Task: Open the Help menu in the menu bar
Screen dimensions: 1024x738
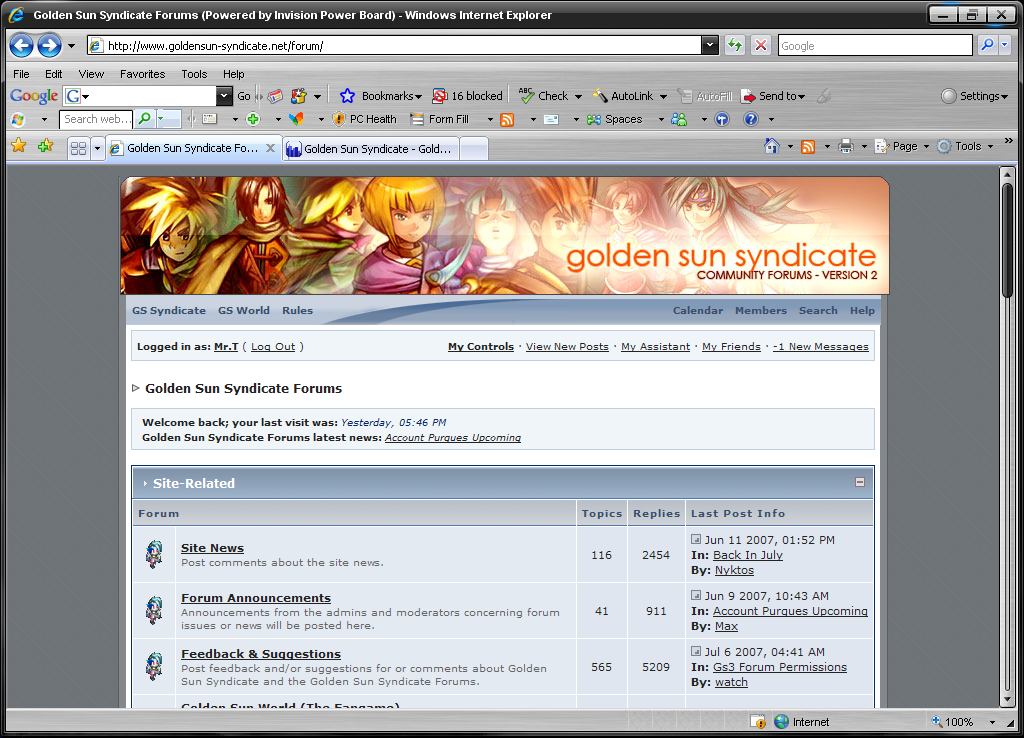Action: tap(233, 74)
